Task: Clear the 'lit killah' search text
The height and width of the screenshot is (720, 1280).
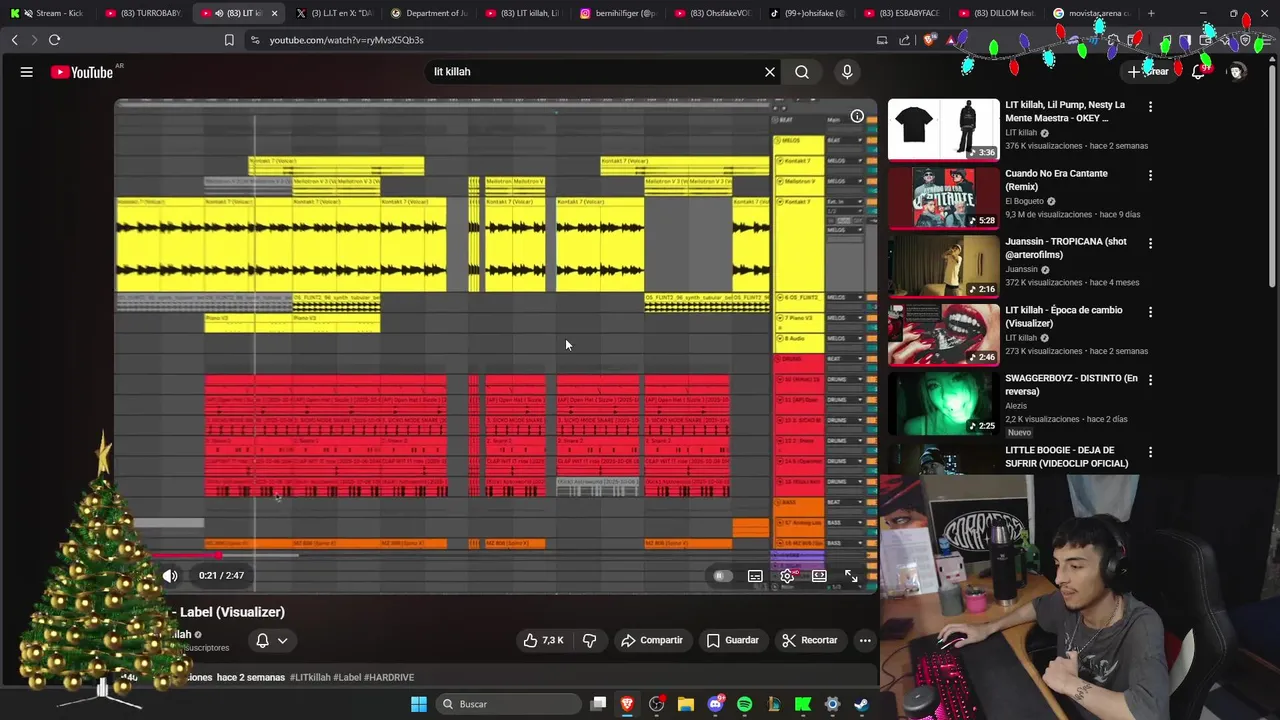Action: click(770, 72)
